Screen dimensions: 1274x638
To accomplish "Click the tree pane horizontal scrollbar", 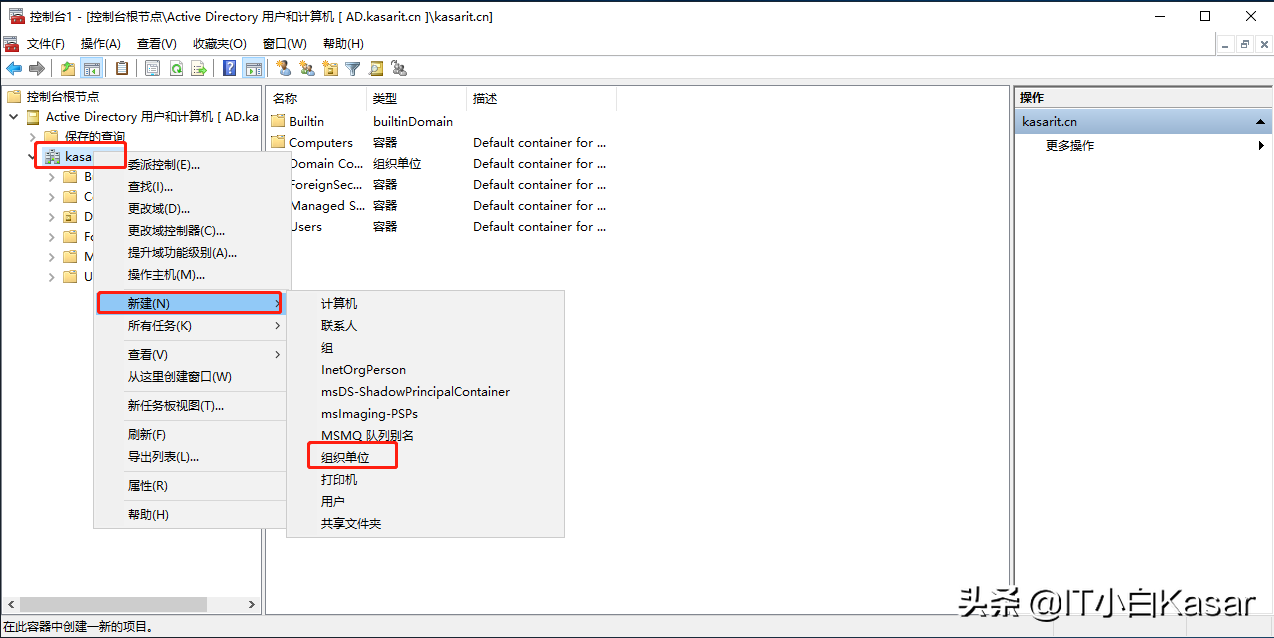I will 113,605.
